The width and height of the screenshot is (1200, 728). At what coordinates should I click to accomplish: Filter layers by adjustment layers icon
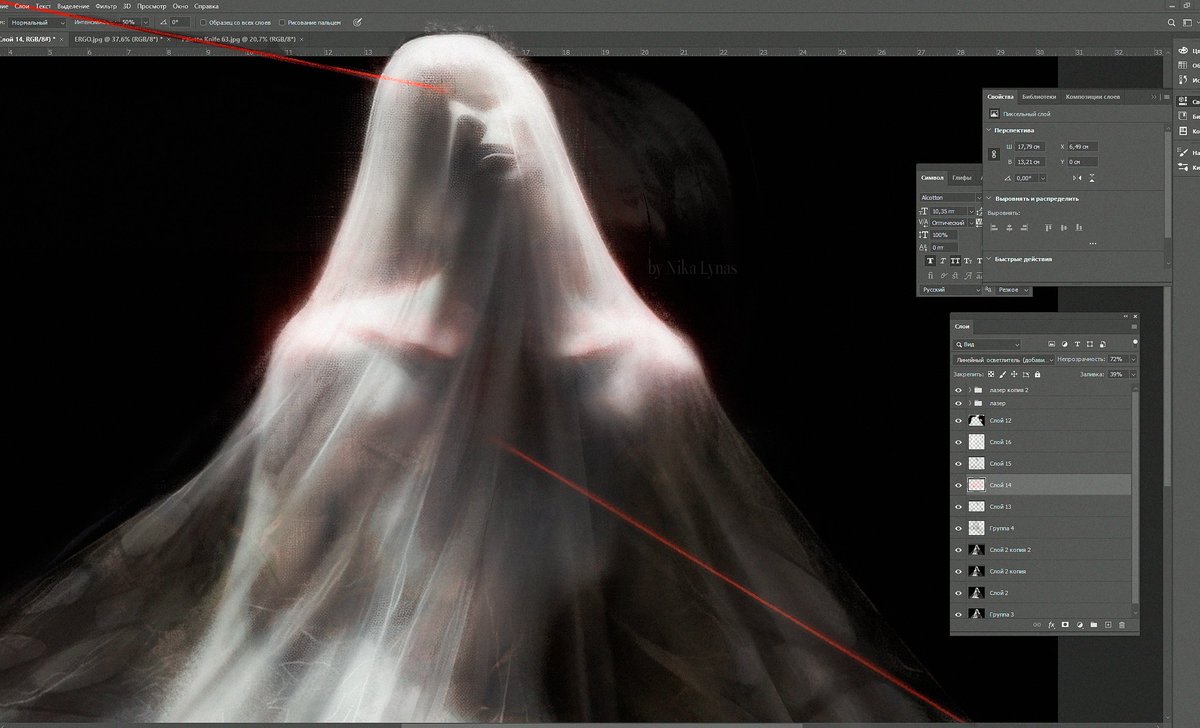[1064, 344]
